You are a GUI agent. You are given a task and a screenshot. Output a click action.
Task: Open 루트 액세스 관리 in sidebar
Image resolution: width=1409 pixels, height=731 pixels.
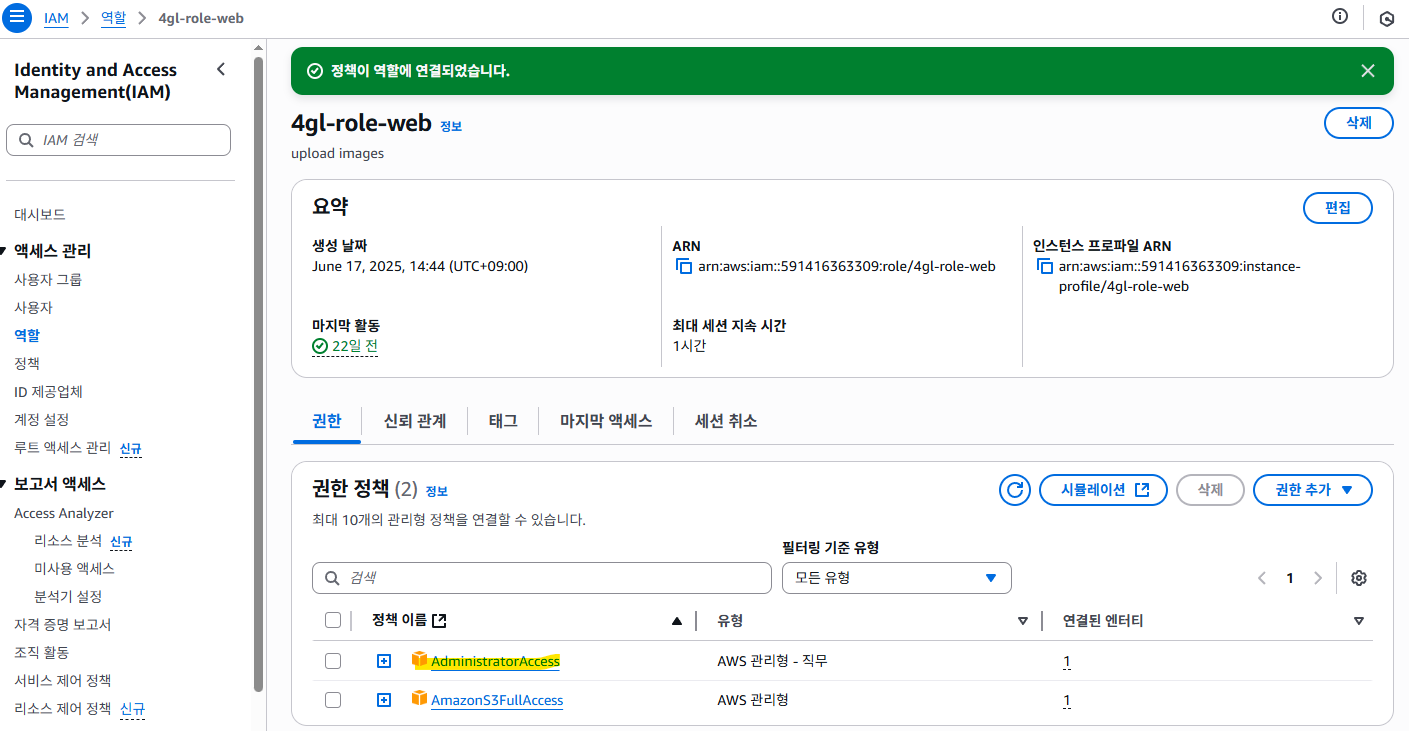click(63, 447)
